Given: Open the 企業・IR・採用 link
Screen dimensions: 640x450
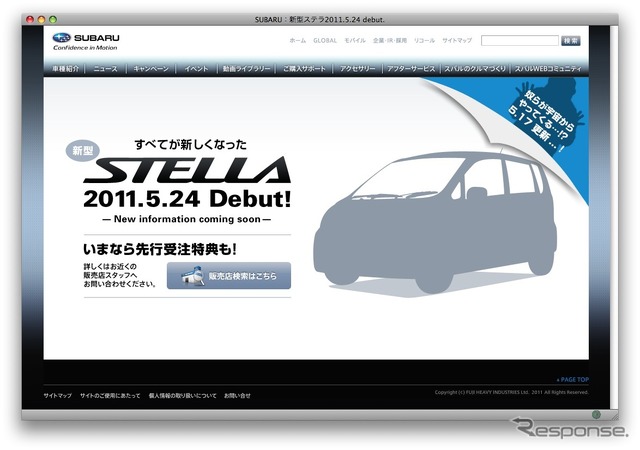Looking at the screenshot, I should point(390,40).
